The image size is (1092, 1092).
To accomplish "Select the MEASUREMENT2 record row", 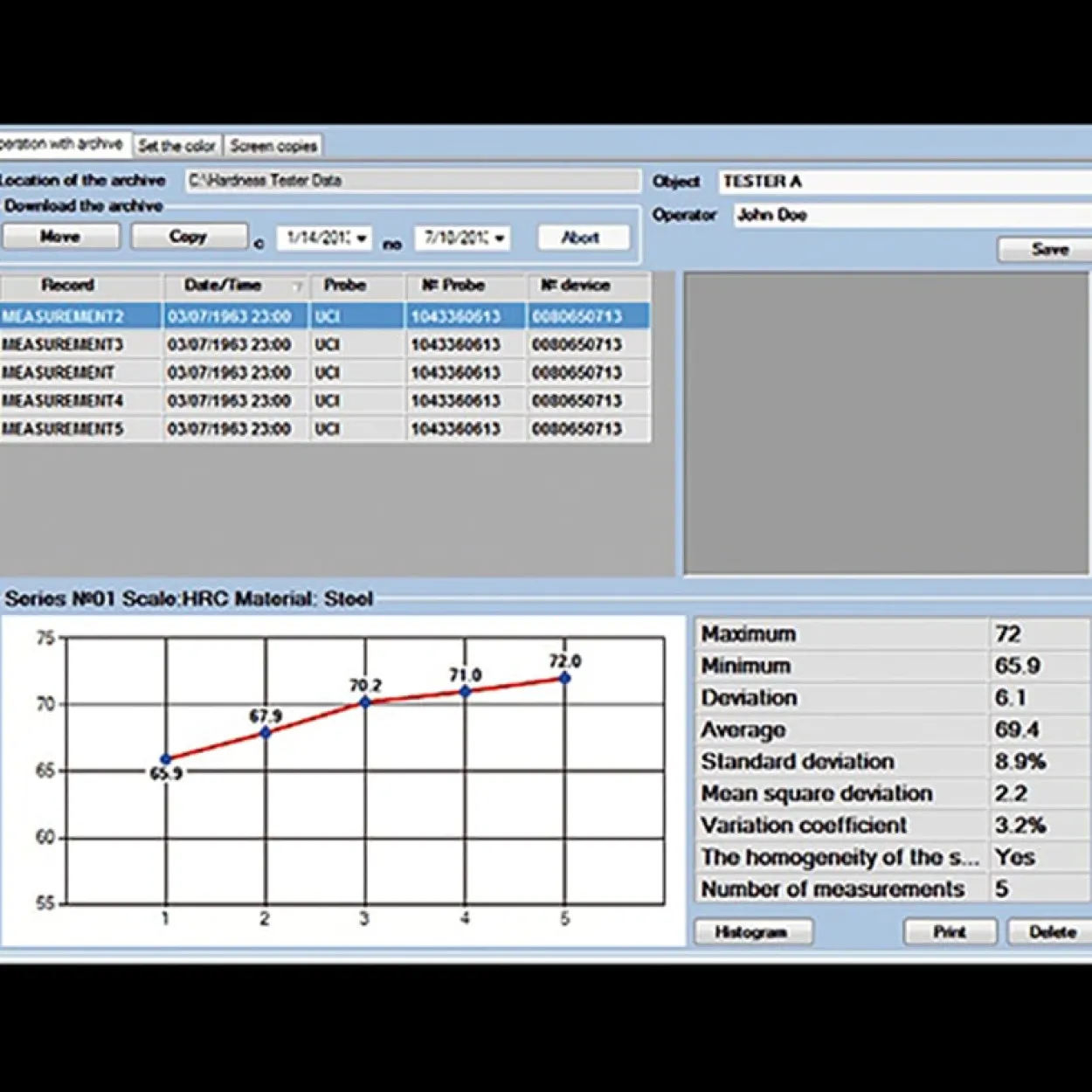I will click(325, 316).
